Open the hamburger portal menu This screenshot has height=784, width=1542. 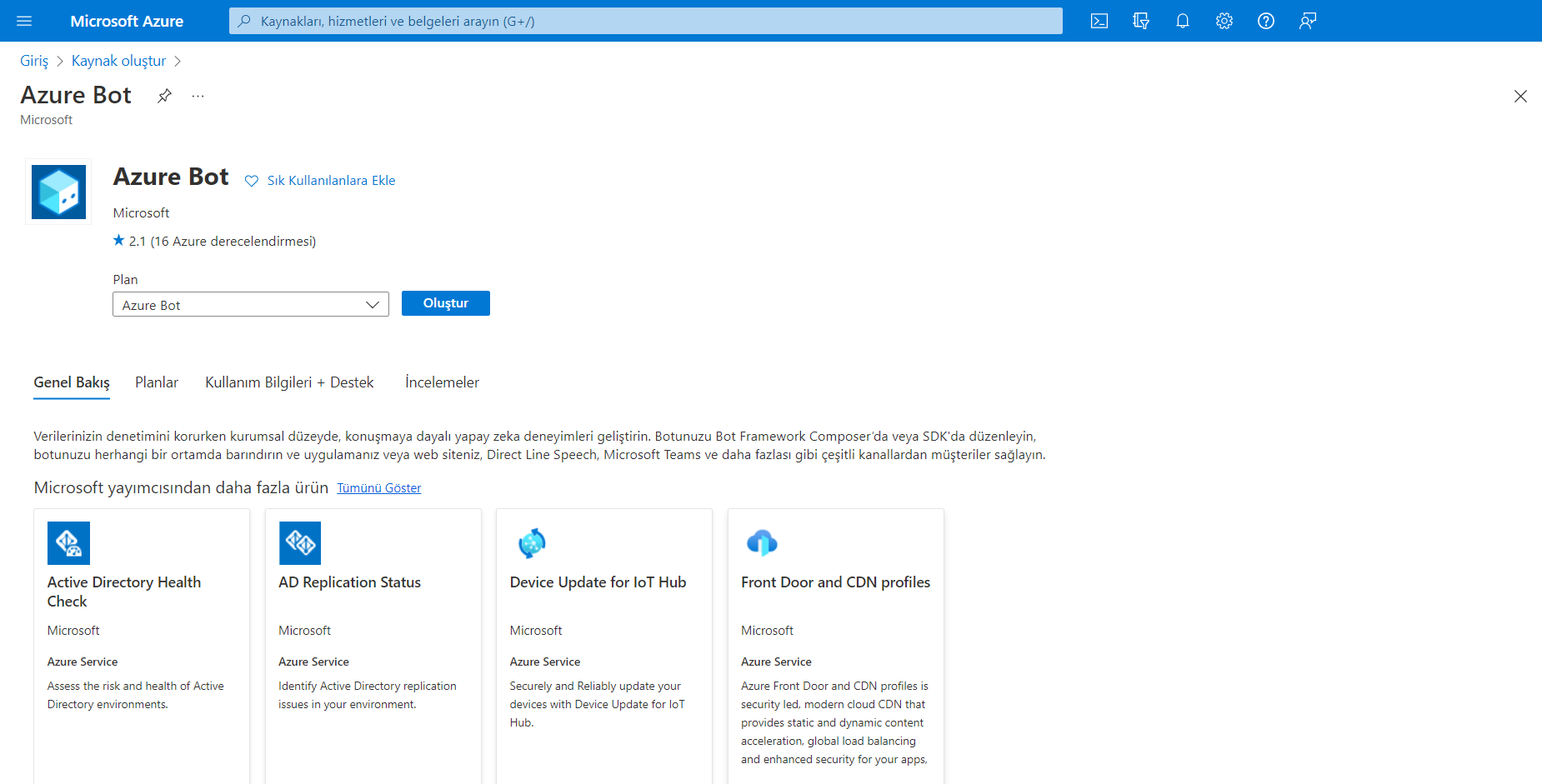[24, 21]
